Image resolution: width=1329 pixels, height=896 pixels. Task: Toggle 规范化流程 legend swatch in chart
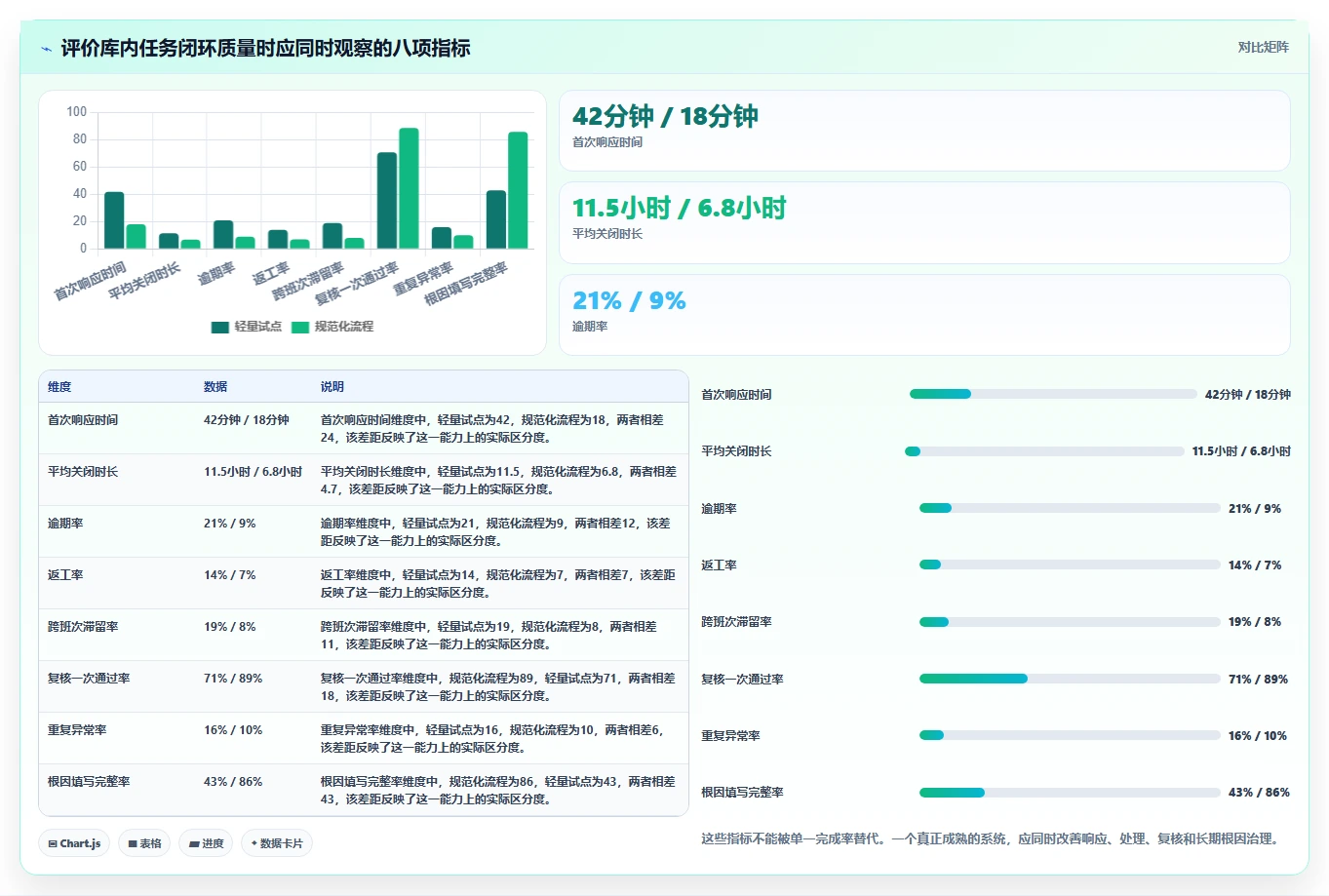299,328
